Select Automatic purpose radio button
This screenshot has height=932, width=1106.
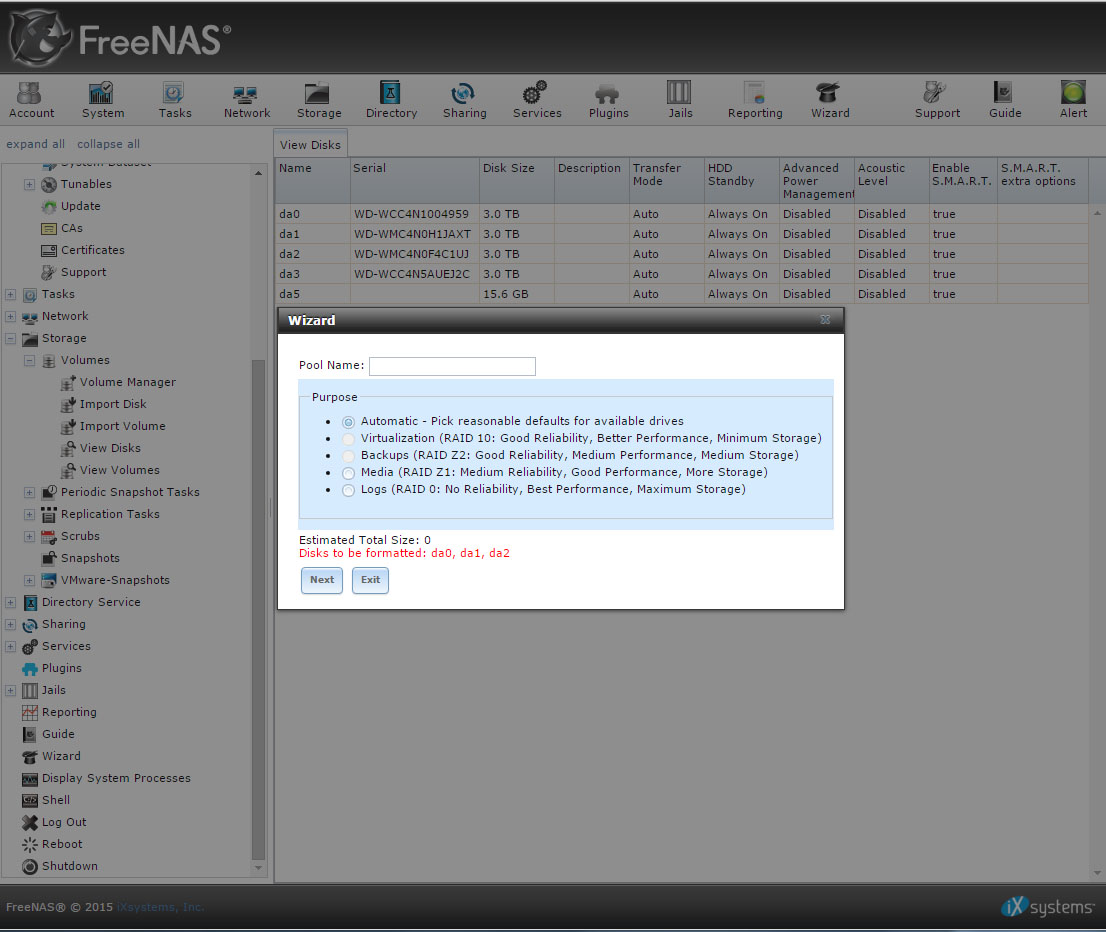[348, 422]
